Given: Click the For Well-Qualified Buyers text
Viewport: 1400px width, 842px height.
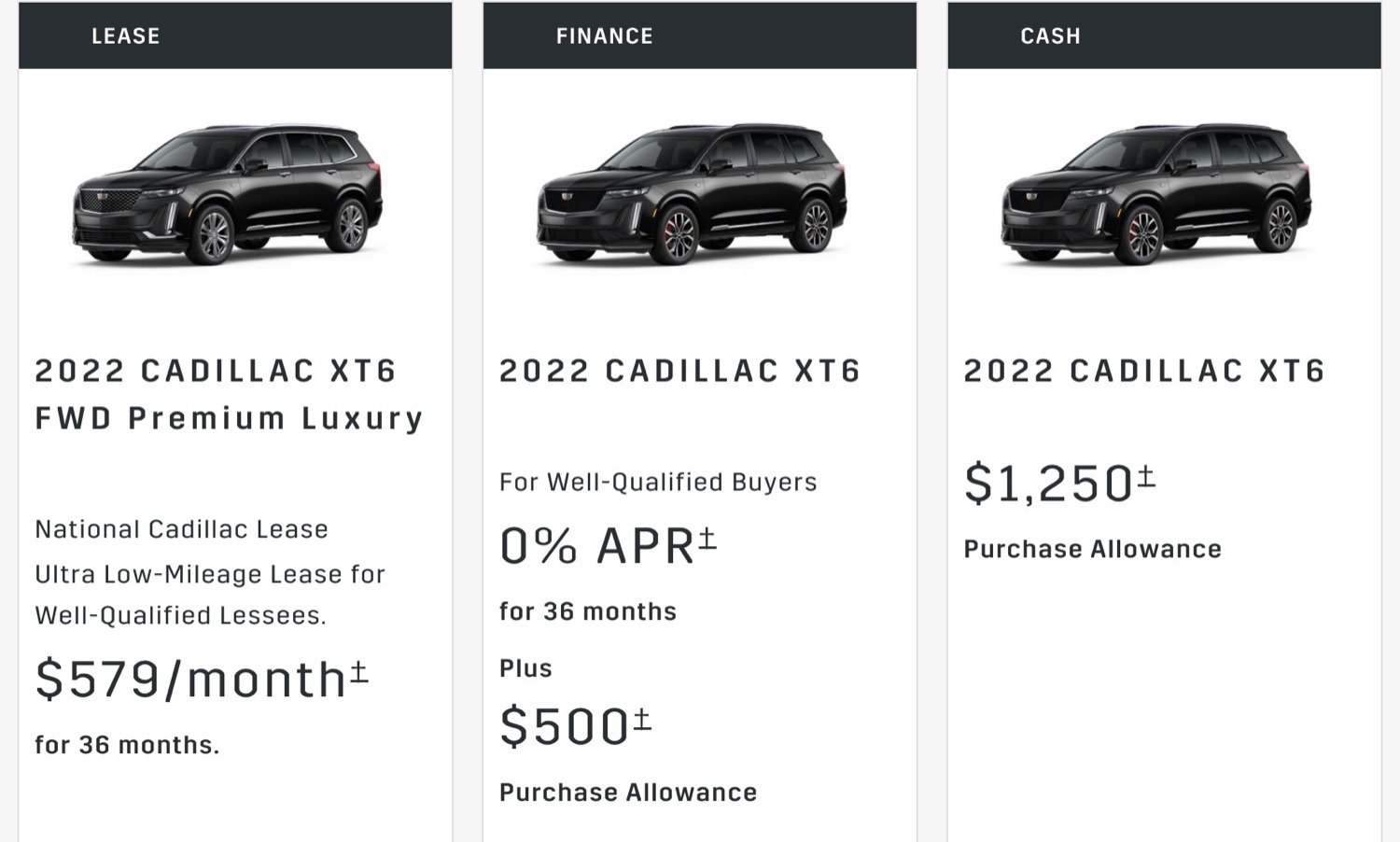Looking at the screenshot, I should 658,482.
